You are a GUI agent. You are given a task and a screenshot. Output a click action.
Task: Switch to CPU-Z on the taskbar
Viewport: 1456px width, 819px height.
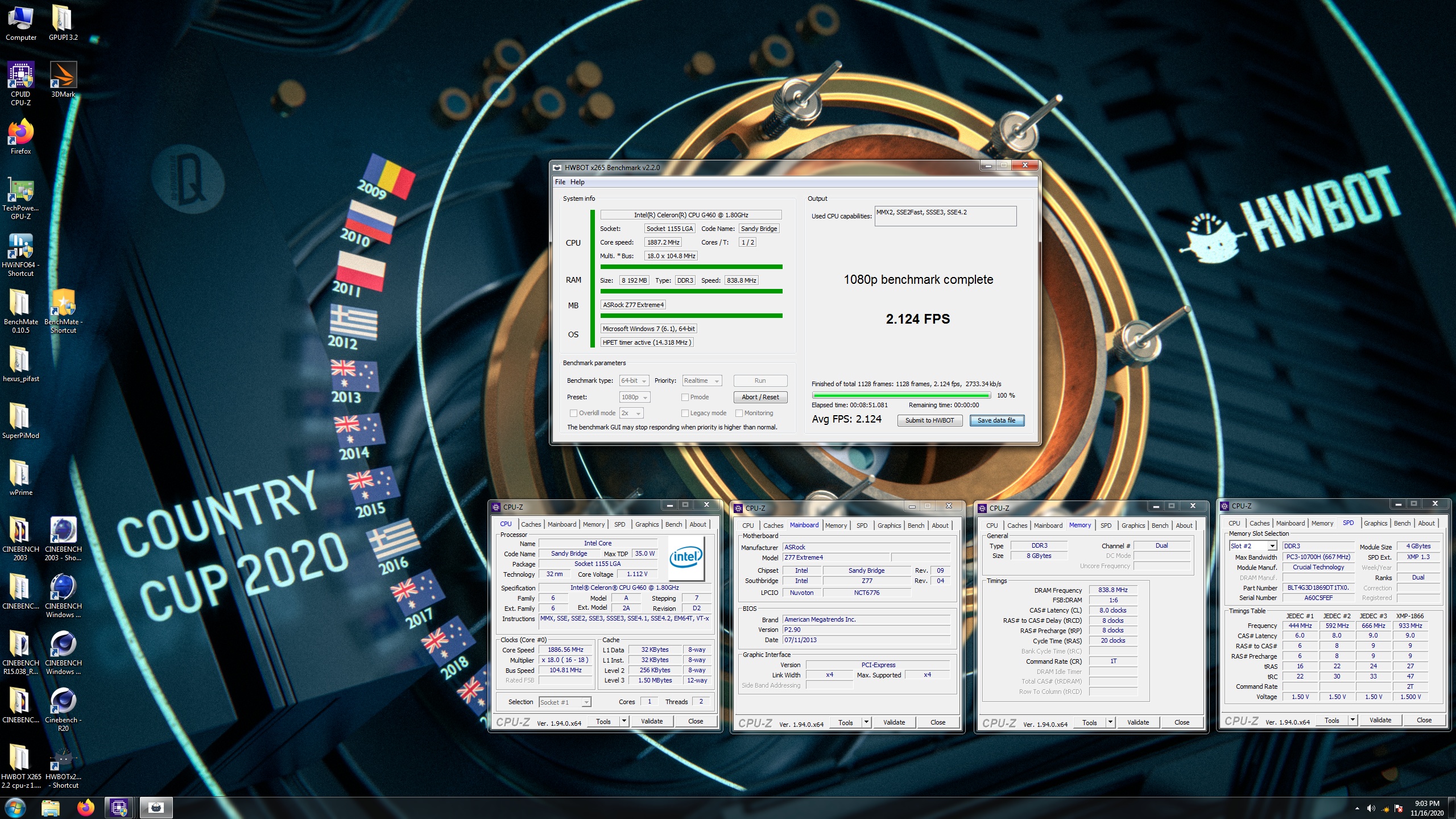tap(119, 808)
